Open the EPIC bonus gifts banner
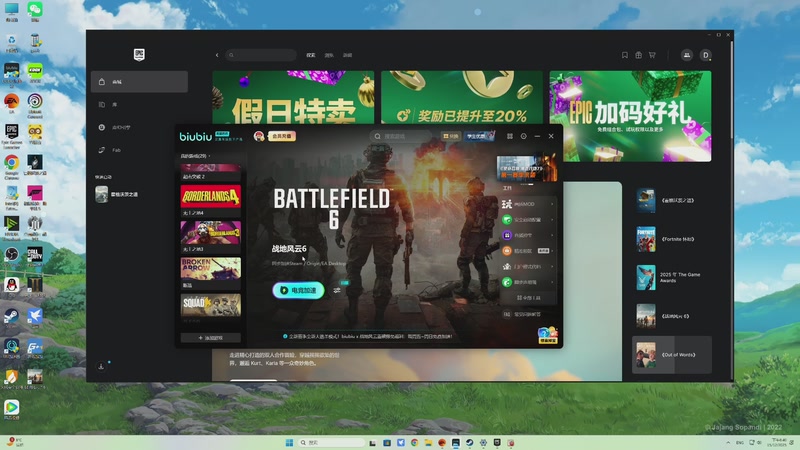The image size is (800, 450). coord(630,116)
